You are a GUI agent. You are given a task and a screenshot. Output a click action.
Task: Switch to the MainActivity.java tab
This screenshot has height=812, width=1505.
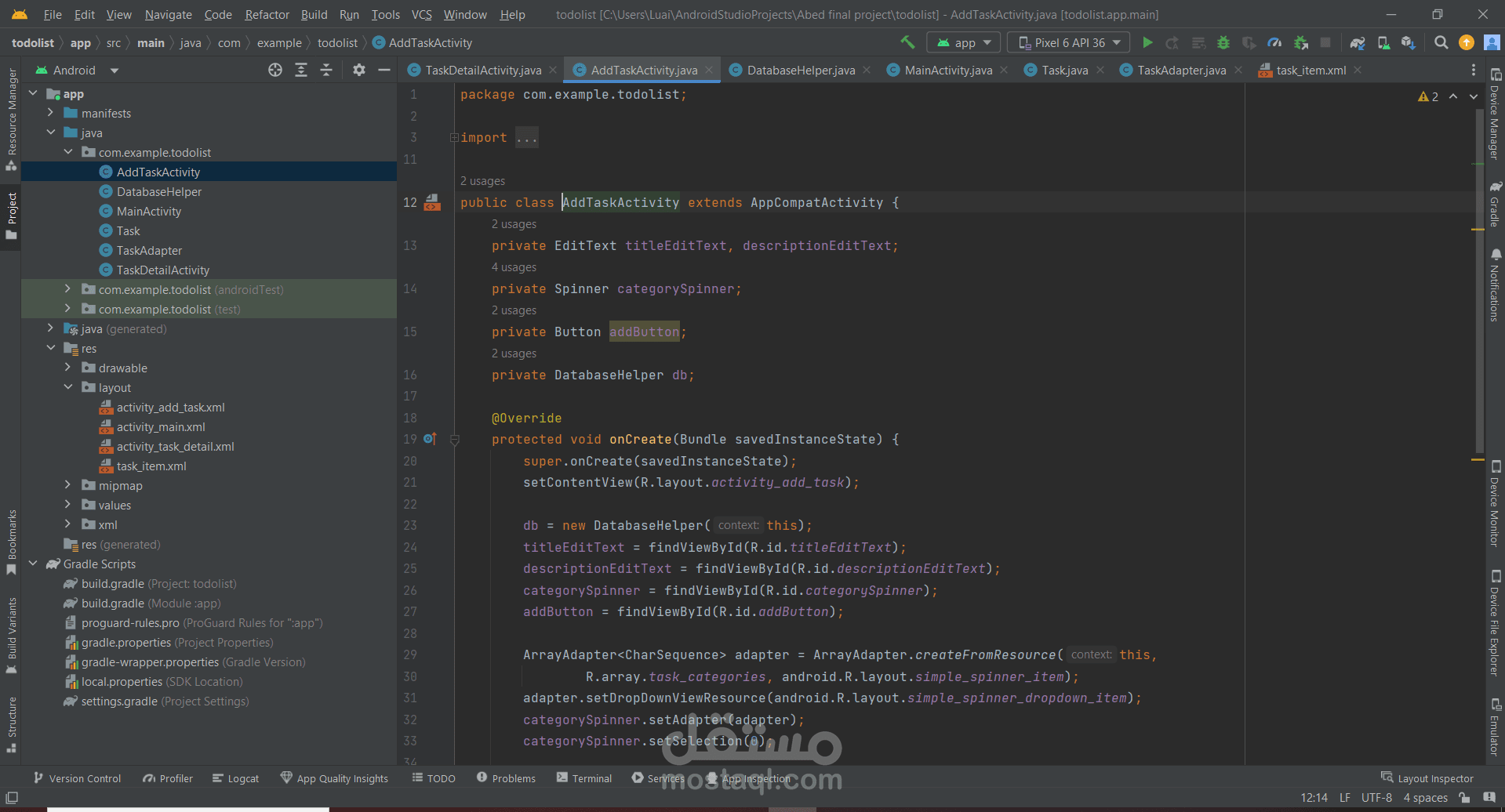click(947, 70)
